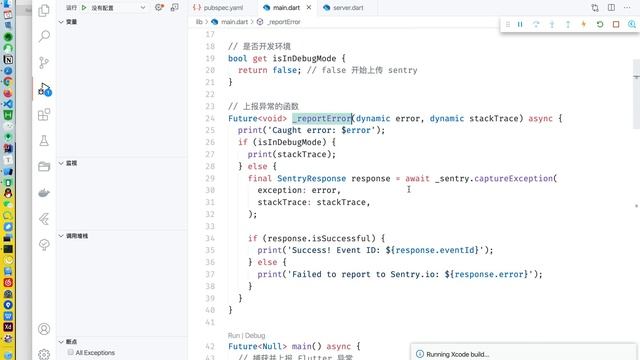Click the Debug code lens above main()

click(255, 336)
